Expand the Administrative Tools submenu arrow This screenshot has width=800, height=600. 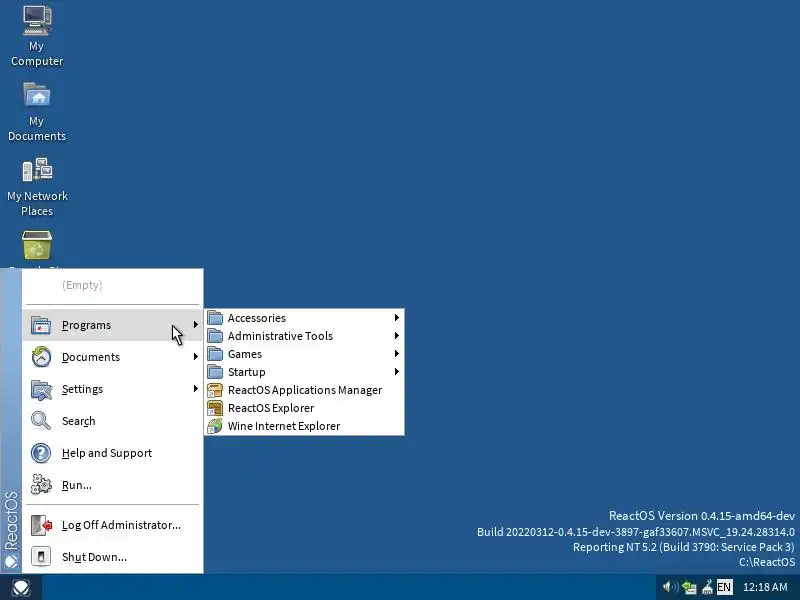(x=396, y=335)
